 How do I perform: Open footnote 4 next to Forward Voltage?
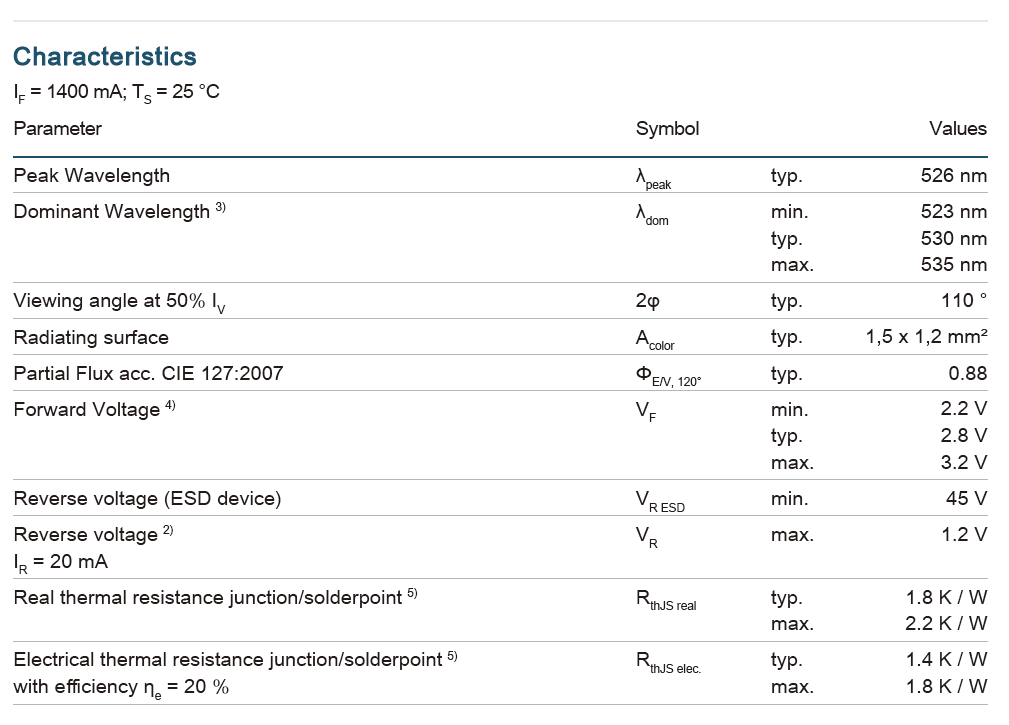[170, 405]
